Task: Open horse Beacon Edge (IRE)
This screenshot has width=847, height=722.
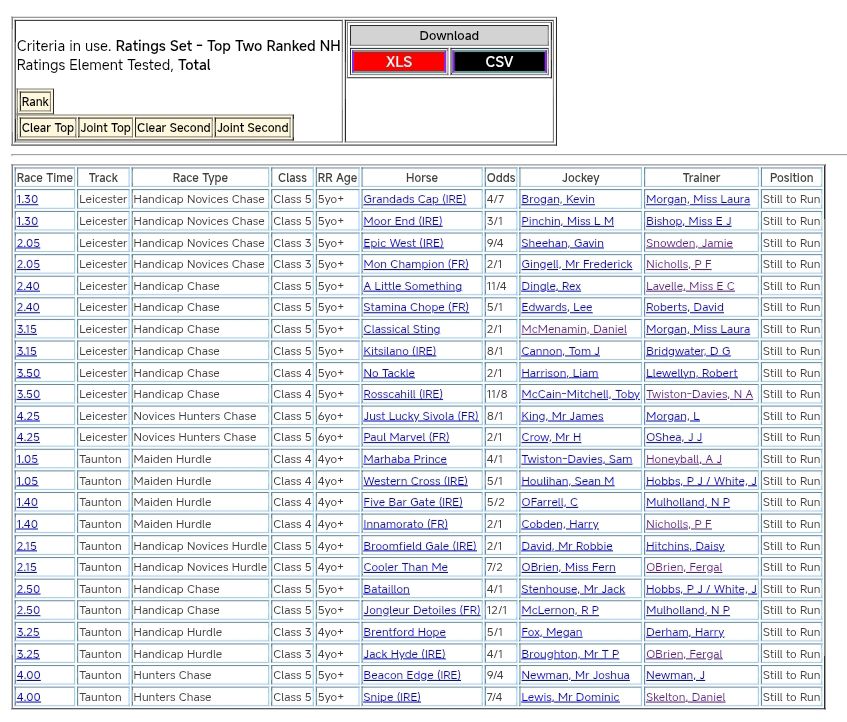Action: (411, 676)
